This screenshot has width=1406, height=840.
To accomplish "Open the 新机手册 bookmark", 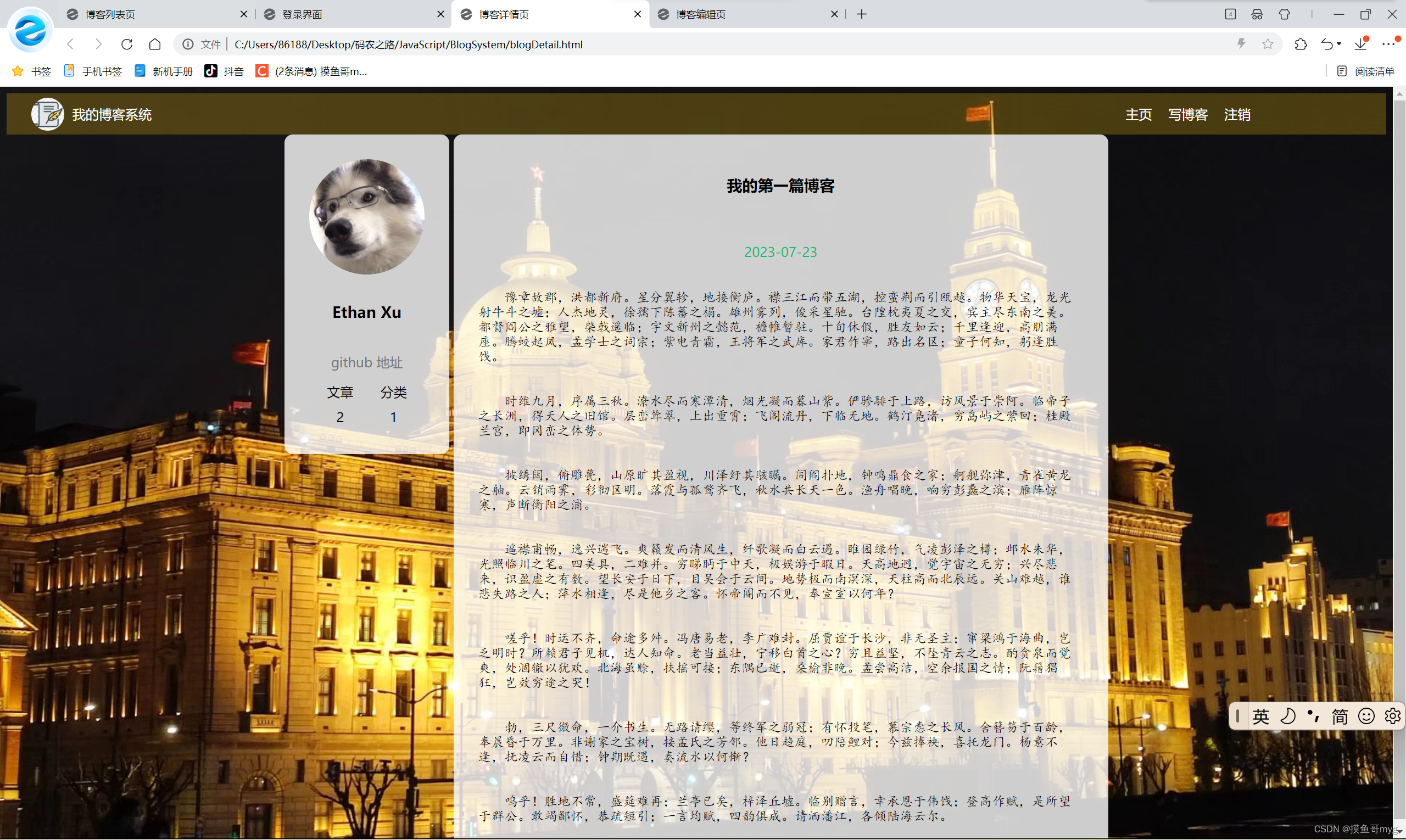I will pos(164,71).
